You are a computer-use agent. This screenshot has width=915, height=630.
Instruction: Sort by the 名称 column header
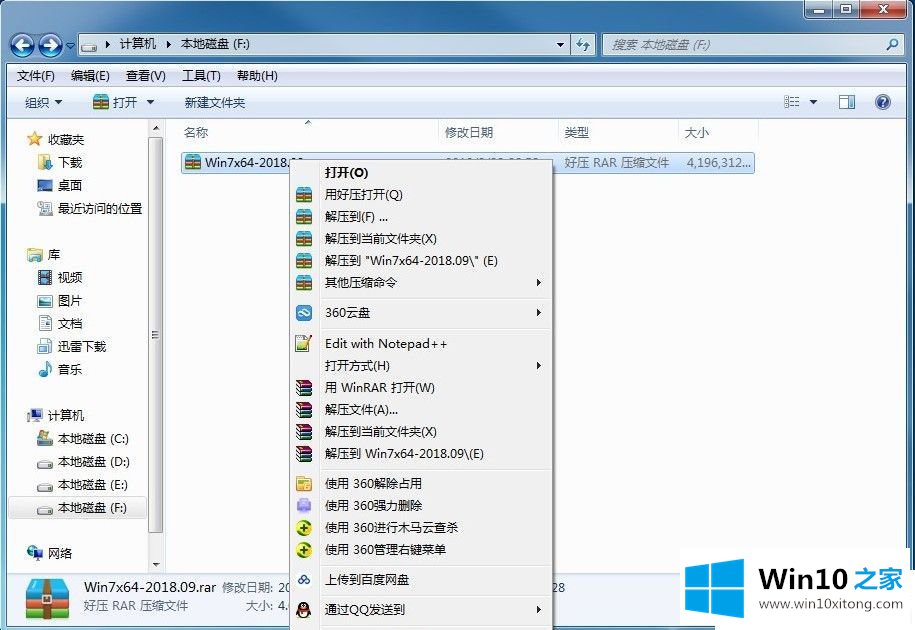[x=309, y=132]
